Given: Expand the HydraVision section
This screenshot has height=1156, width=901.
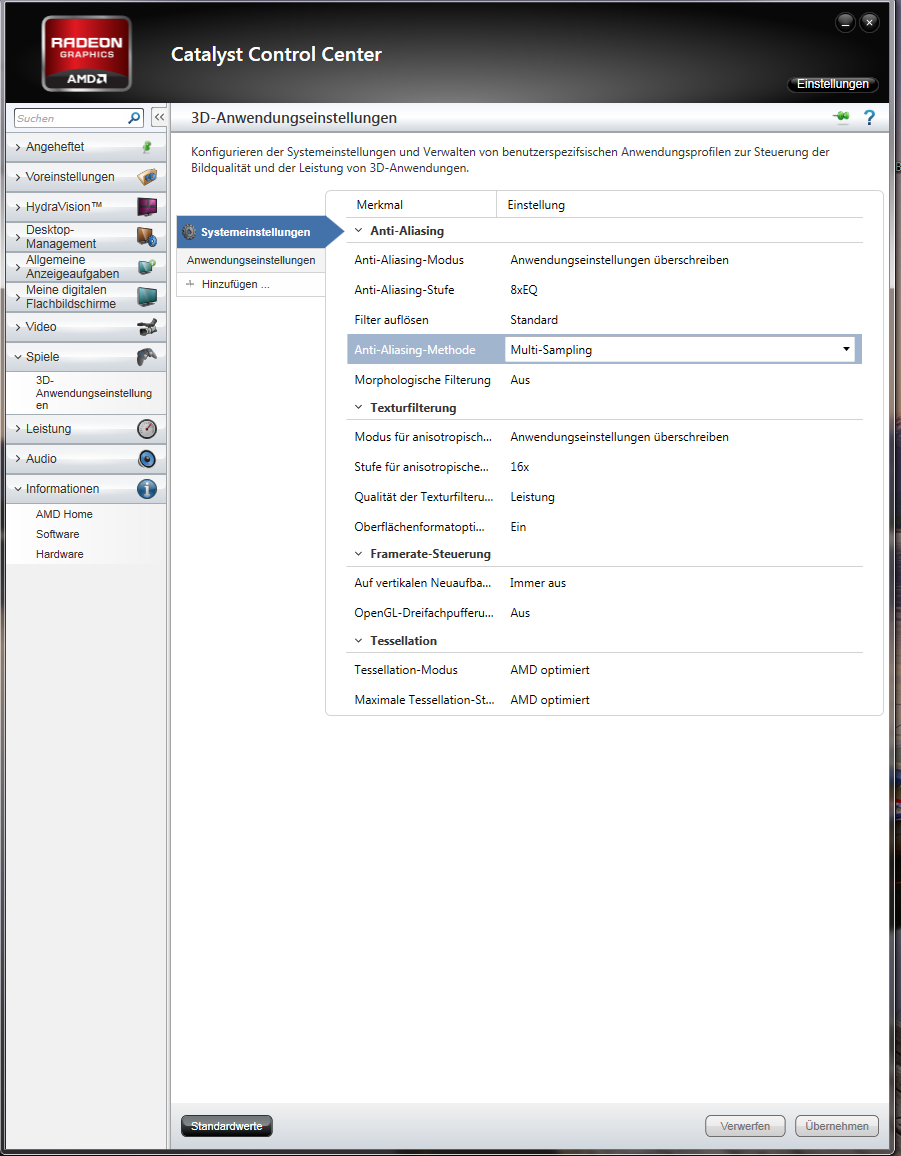Looking at the screenshot, I should [18, 207].
